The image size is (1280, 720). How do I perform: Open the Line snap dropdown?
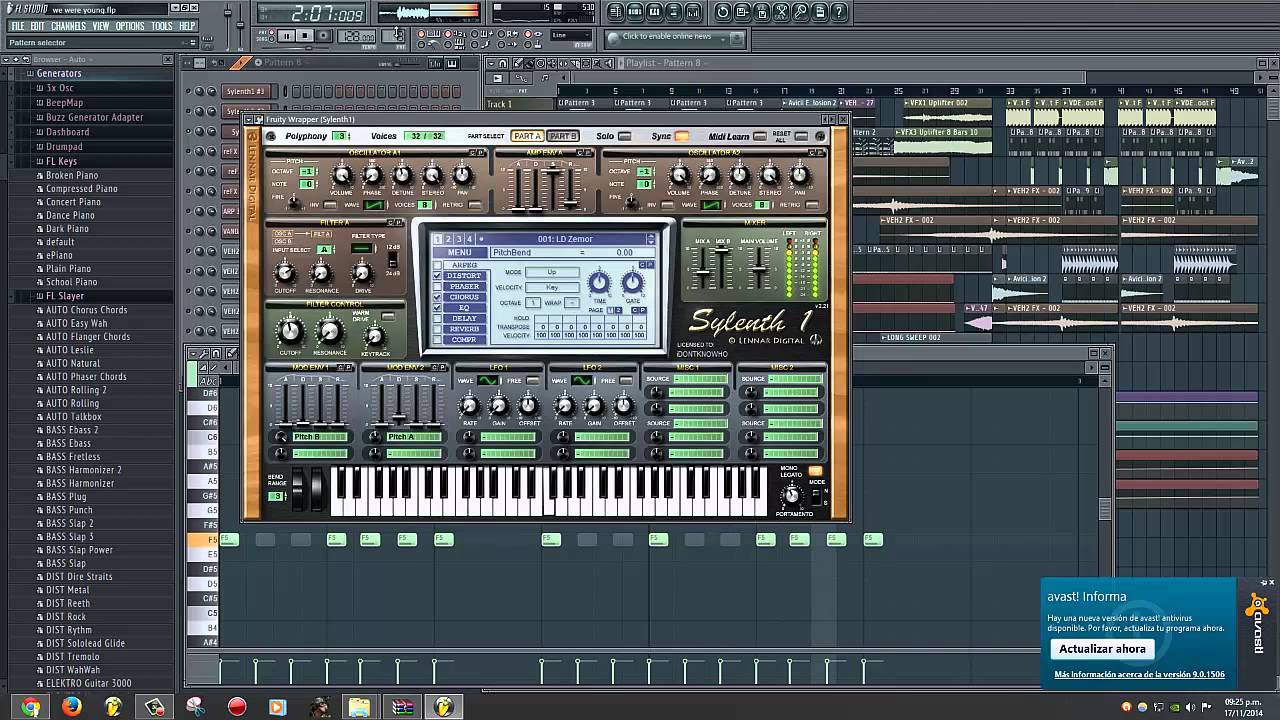573,36
